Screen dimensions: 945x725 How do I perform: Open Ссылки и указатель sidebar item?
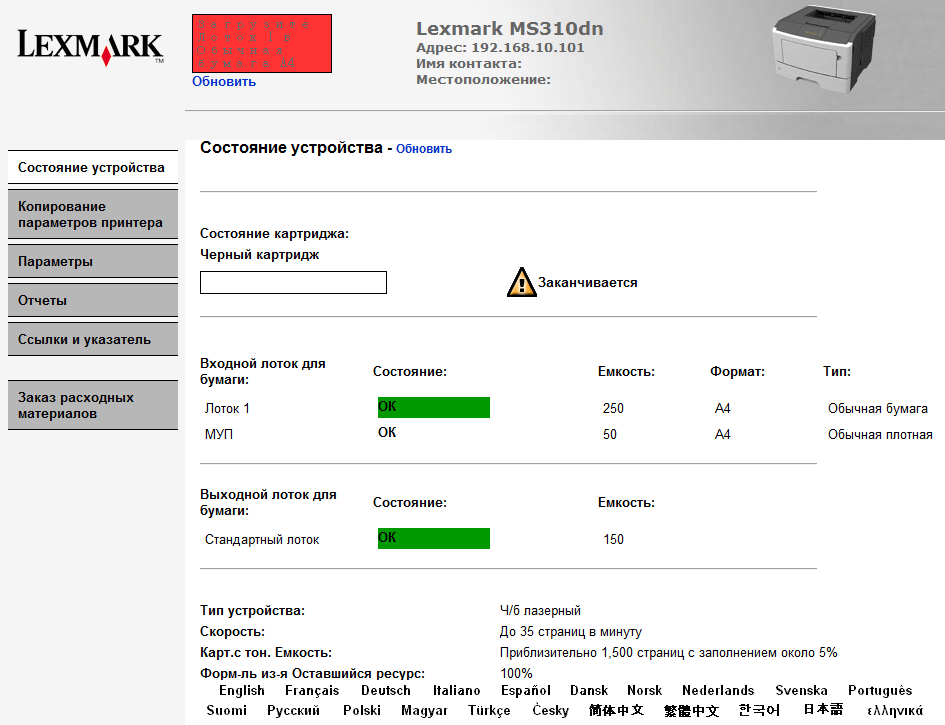(x=93, y=339)
